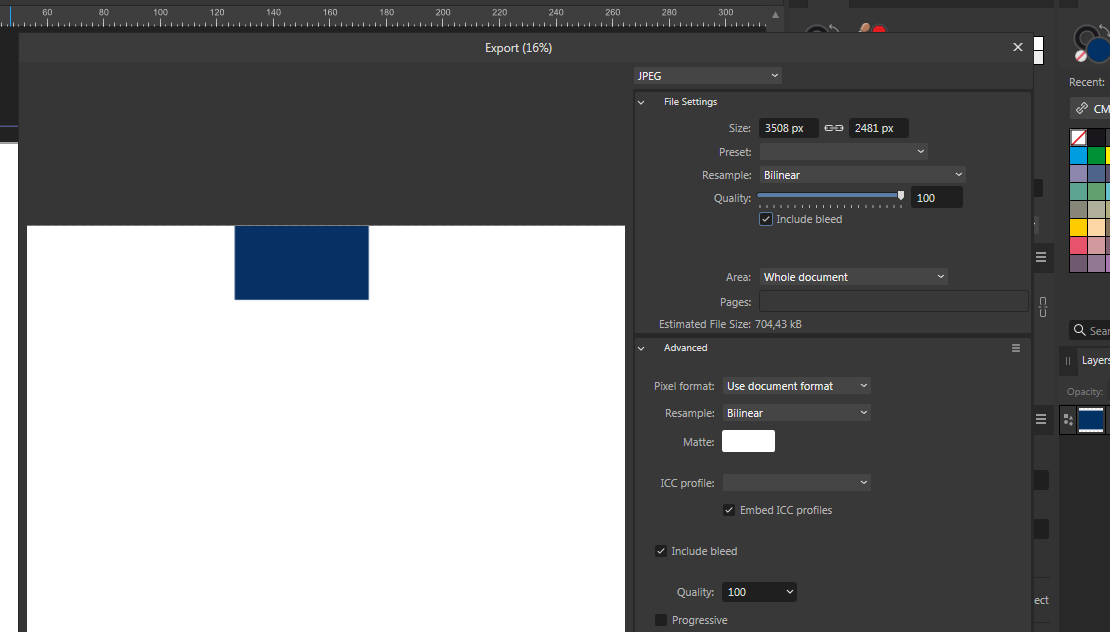This screenshot has height=632, width=1110.
Task: Click the Pages input field
Action: (893, 302)
